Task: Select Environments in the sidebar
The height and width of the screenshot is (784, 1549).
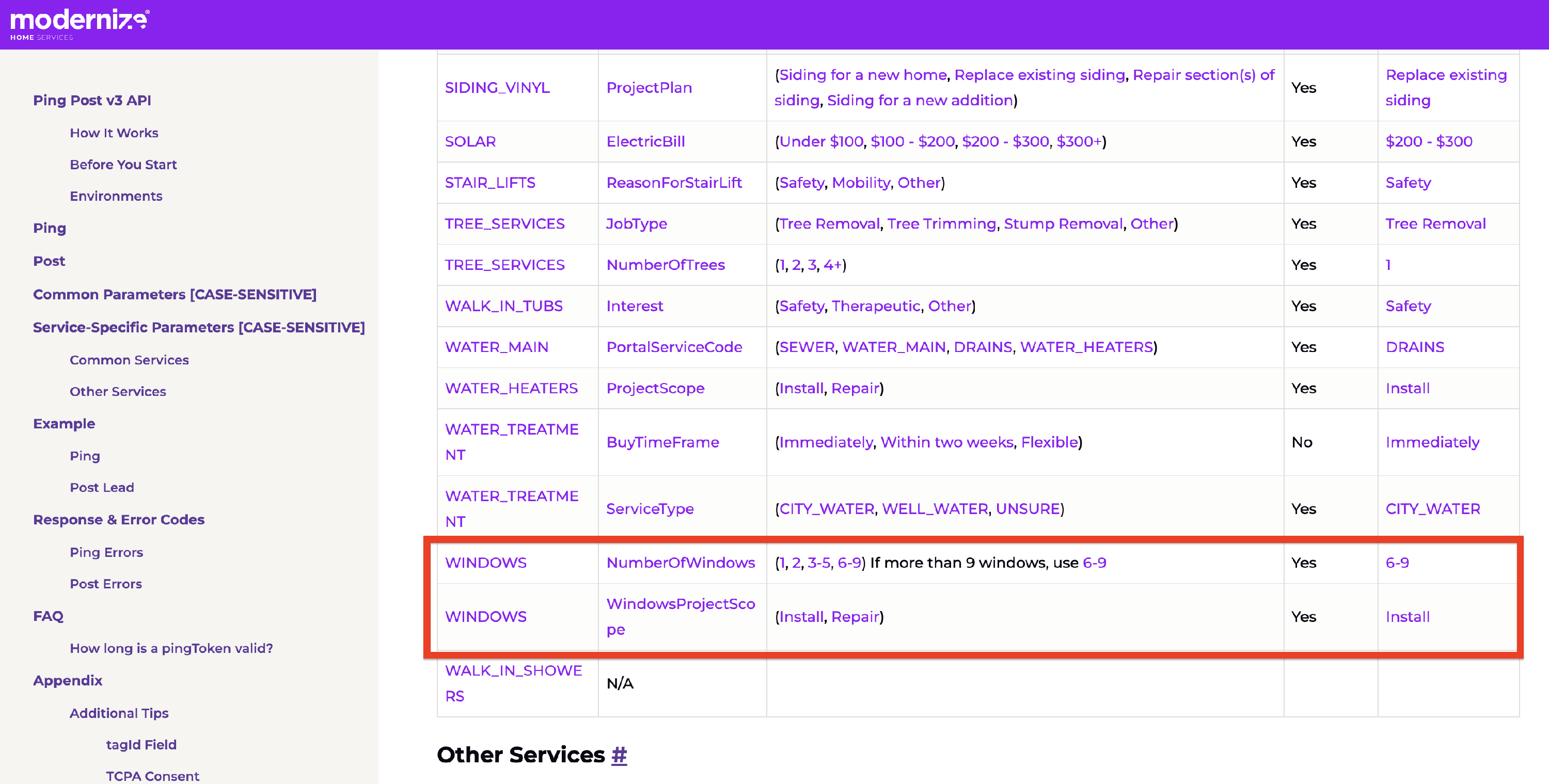Action: (x=116, y=196)
